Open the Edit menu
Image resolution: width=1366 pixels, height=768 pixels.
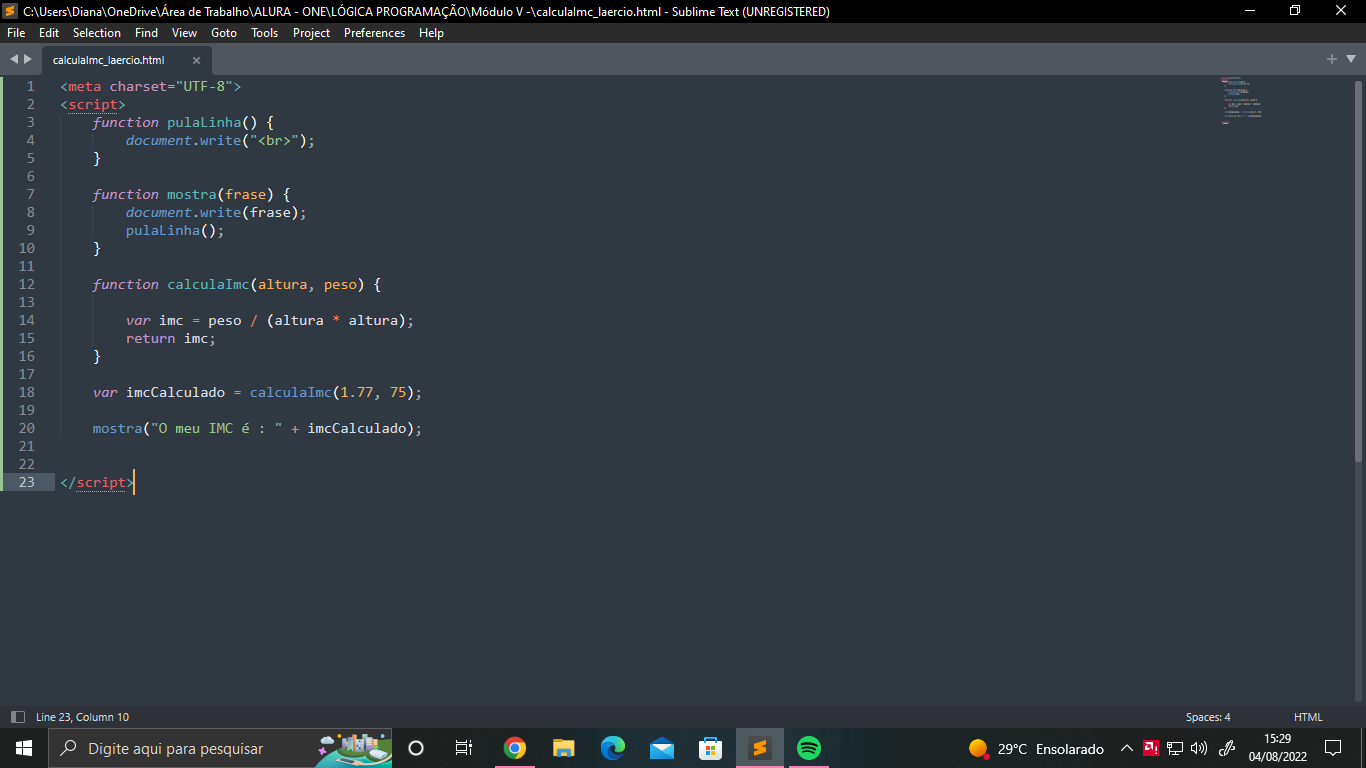click(x=49, y=33)
